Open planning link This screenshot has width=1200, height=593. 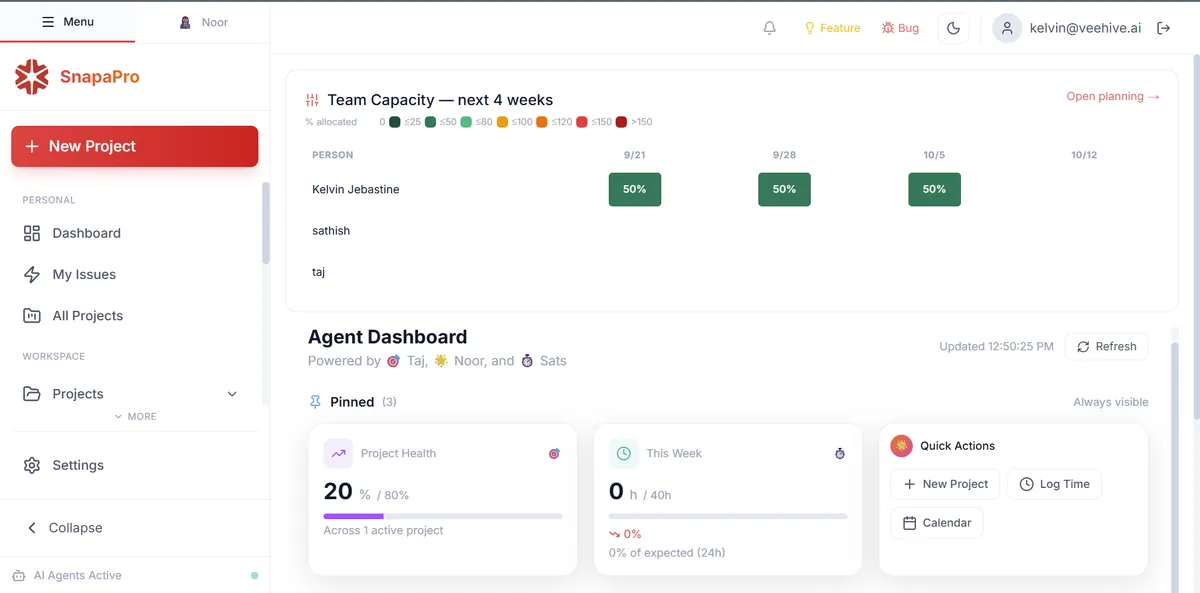(1113, 96)
